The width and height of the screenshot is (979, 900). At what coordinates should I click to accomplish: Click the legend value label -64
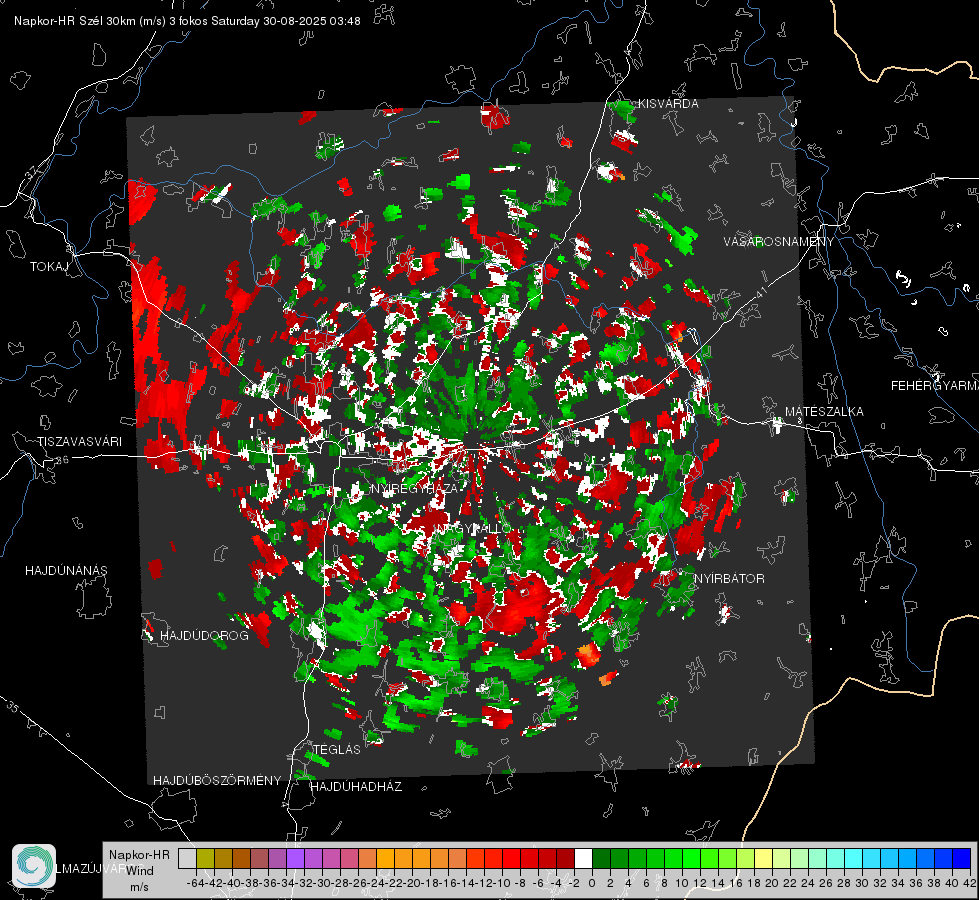(x=196, y=883)
